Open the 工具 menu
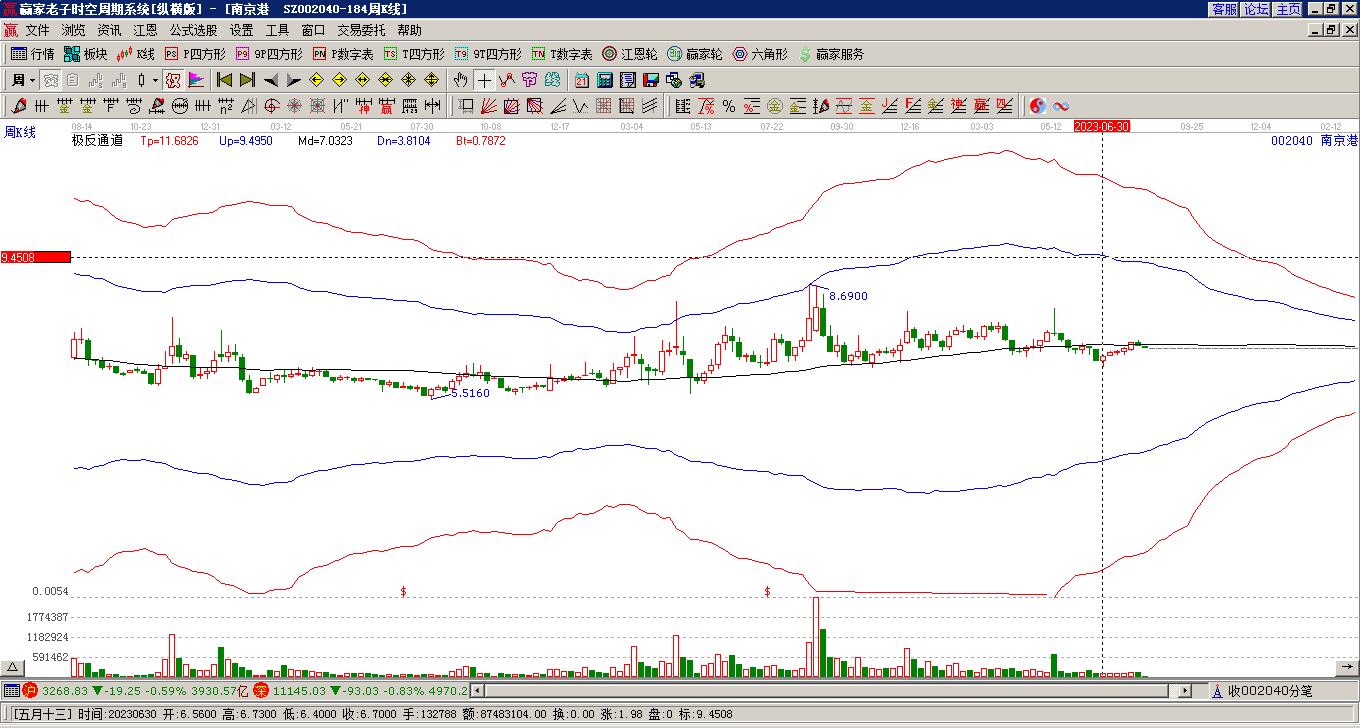 (x=277, y=31)
